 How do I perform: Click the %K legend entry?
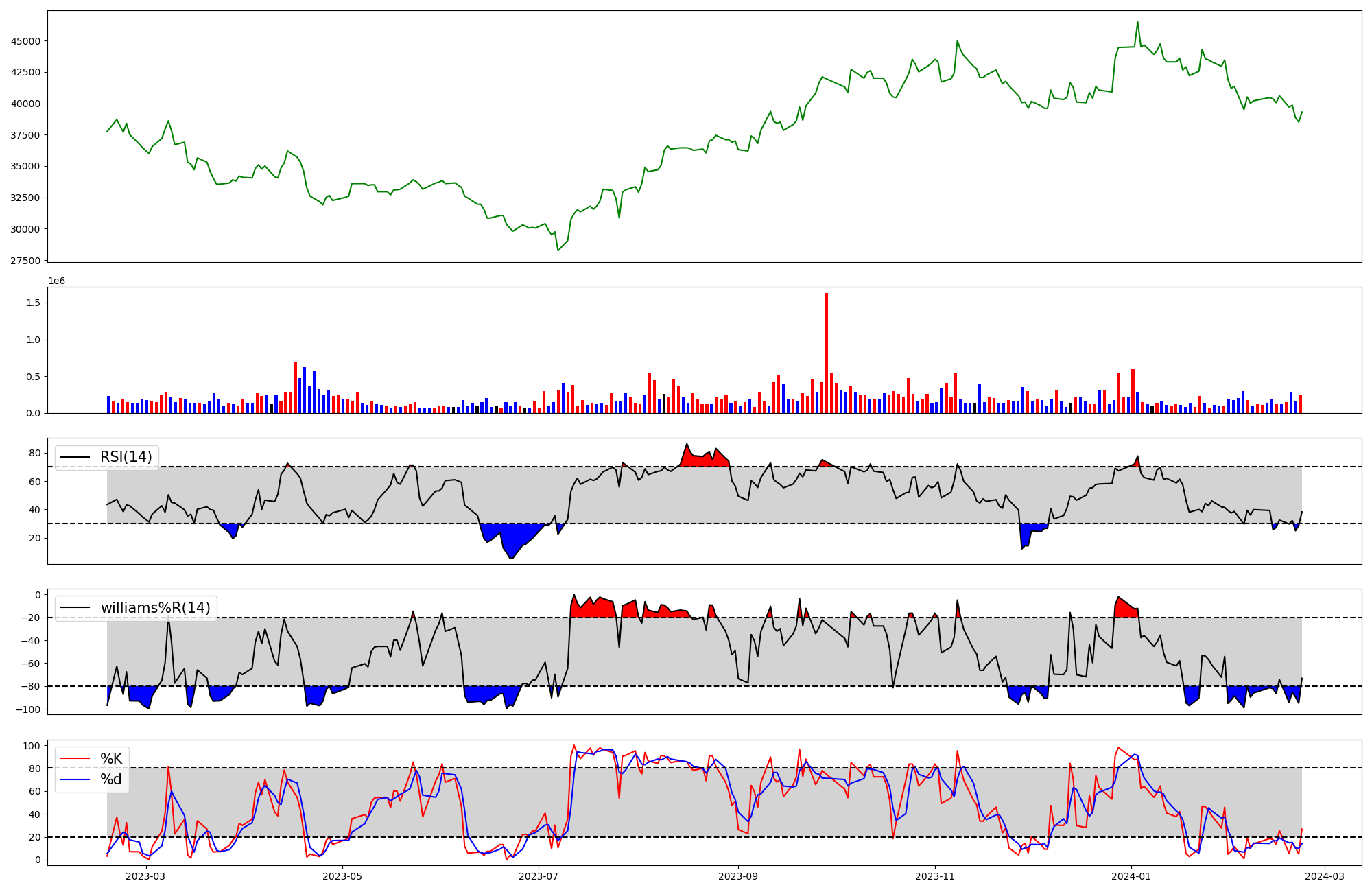[111, 759]
